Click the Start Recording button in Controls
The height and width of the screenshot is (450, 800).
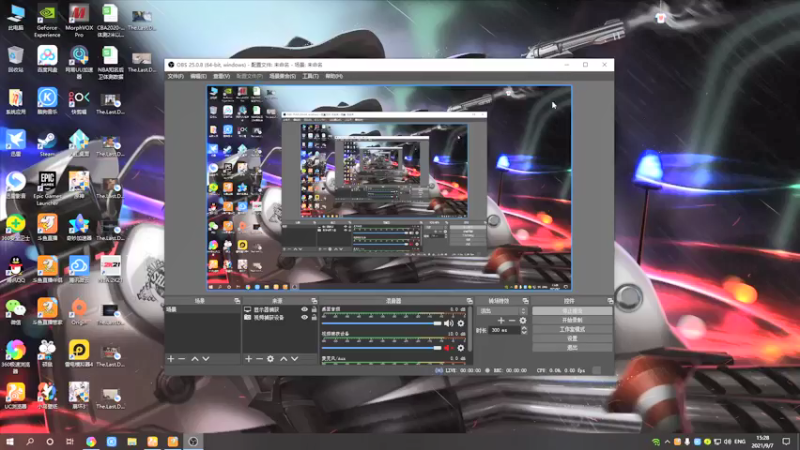point(572,320)
